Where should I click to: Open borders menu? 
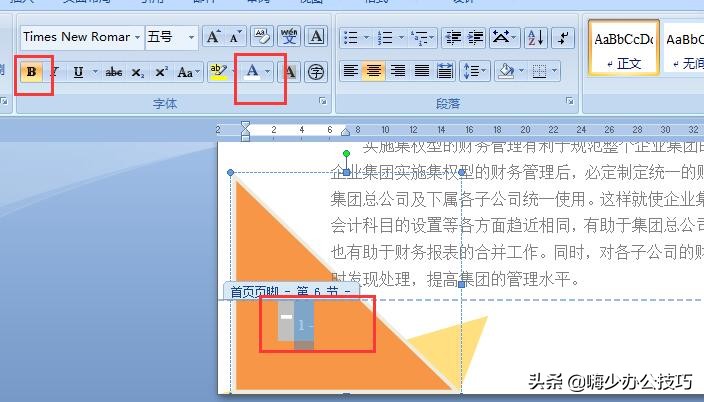pos(544,71)
